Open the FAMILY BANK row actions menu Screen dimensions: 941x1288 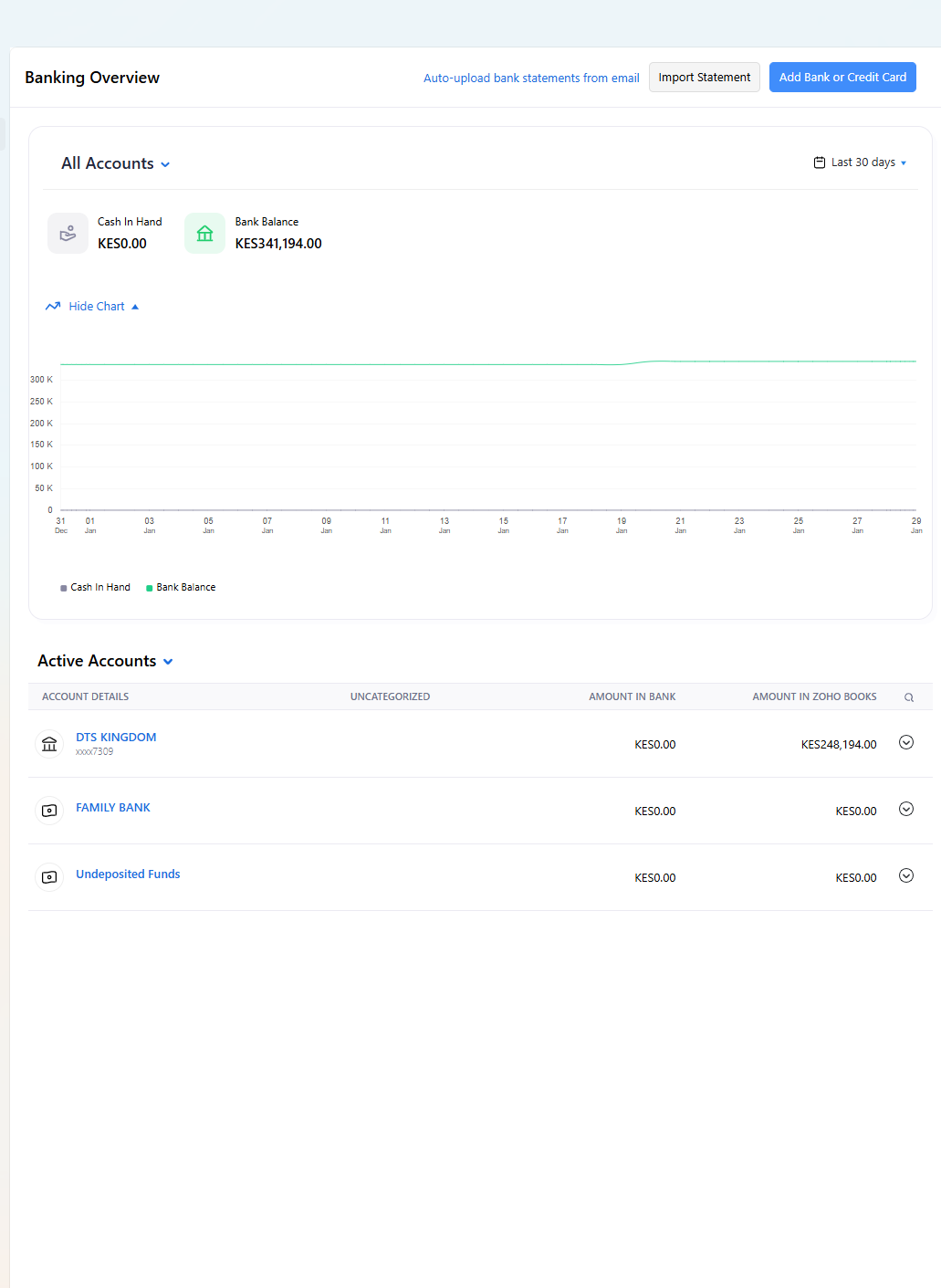coord(906,810)
